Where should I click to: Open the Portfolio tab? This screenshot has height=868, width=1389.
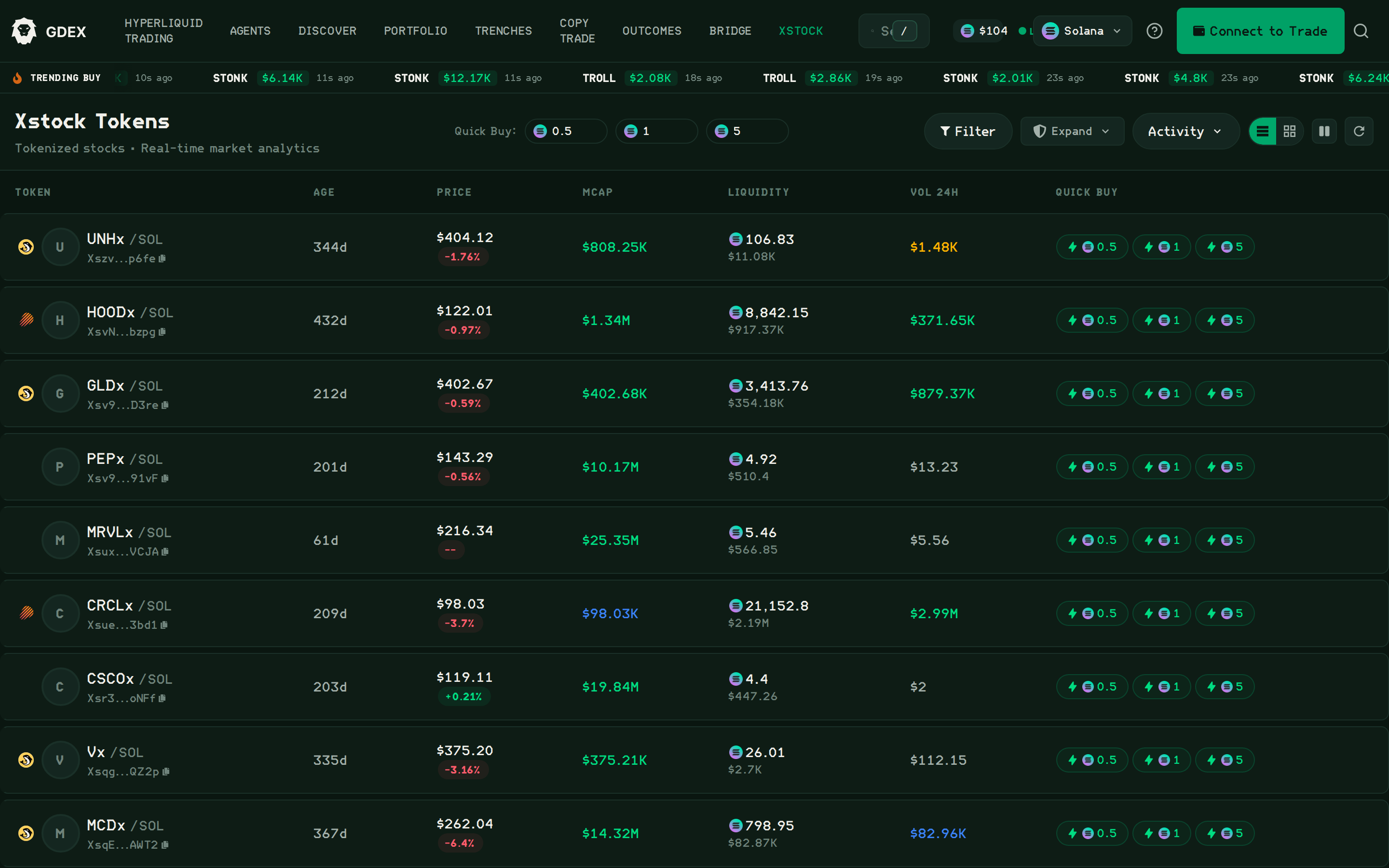416,31
